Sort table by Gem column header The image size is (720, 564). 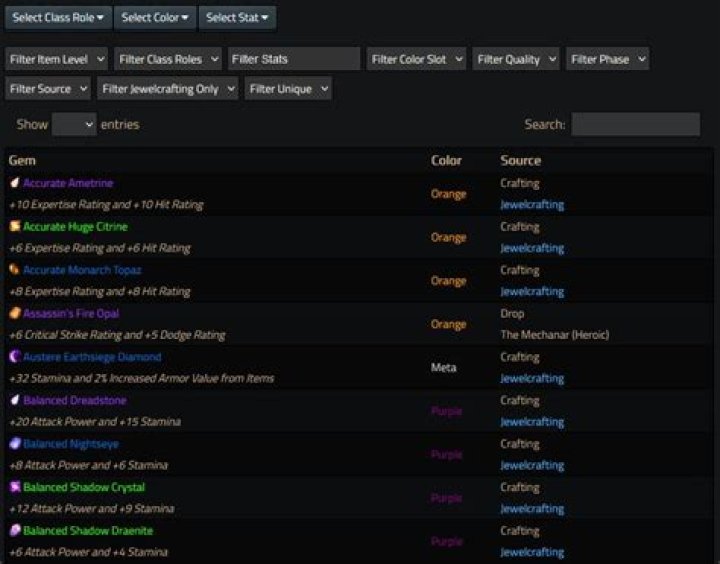tap(23, 160)
